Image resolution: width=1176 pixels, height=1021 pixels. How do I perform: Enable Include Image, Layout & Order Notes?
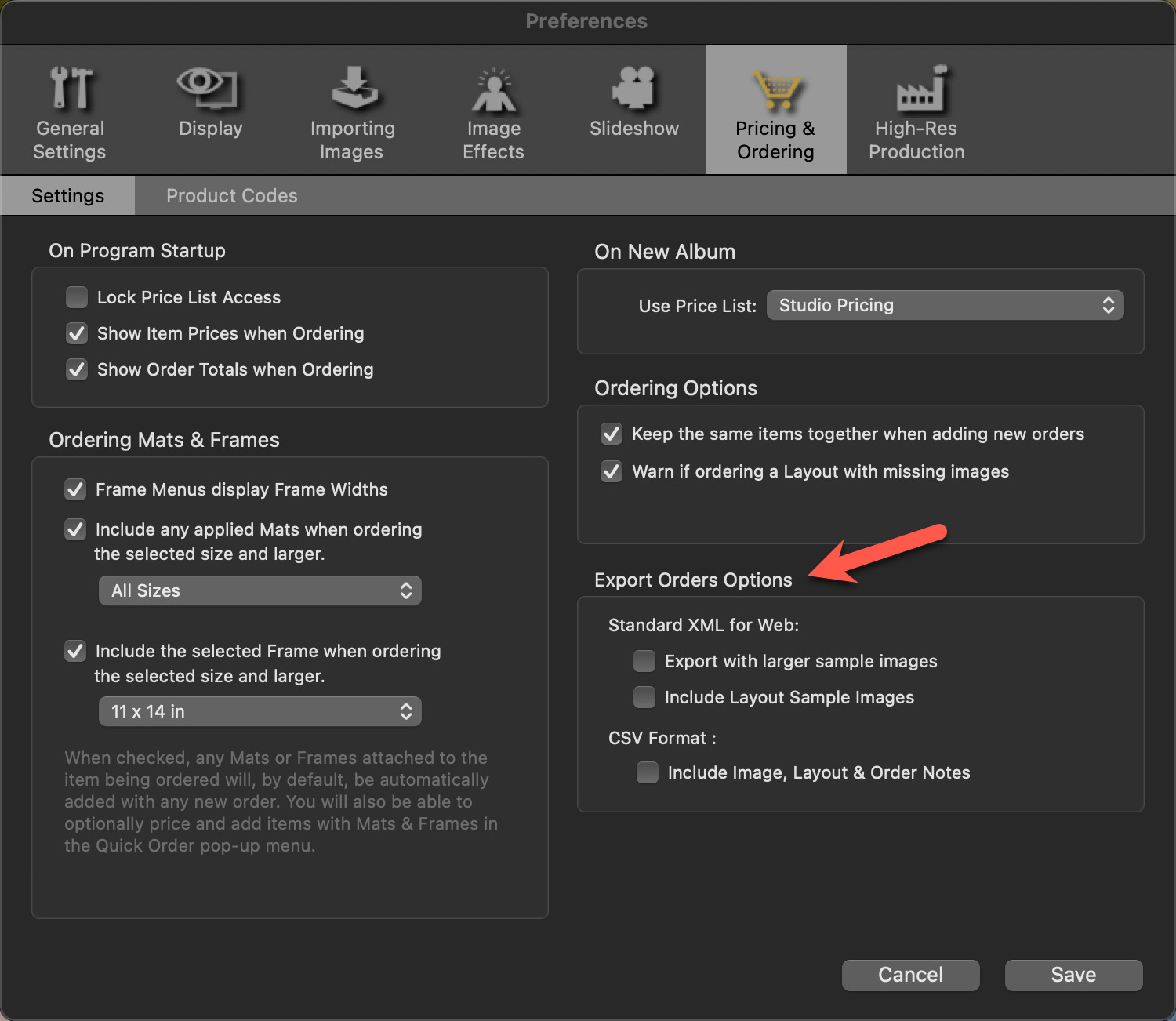pyautogui.click(x=648, y=772)
